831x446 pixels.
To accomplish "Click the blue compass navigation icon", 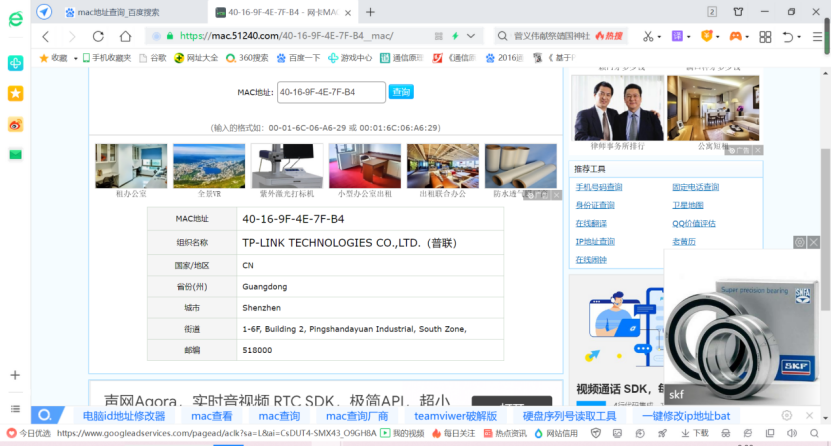I will coord(44,12).
